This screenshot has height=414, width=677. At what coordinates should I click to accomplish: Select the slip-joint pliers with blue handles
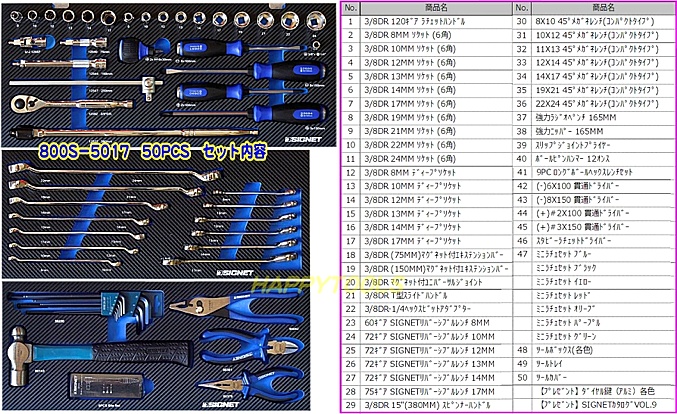click(x=237, y=307)
